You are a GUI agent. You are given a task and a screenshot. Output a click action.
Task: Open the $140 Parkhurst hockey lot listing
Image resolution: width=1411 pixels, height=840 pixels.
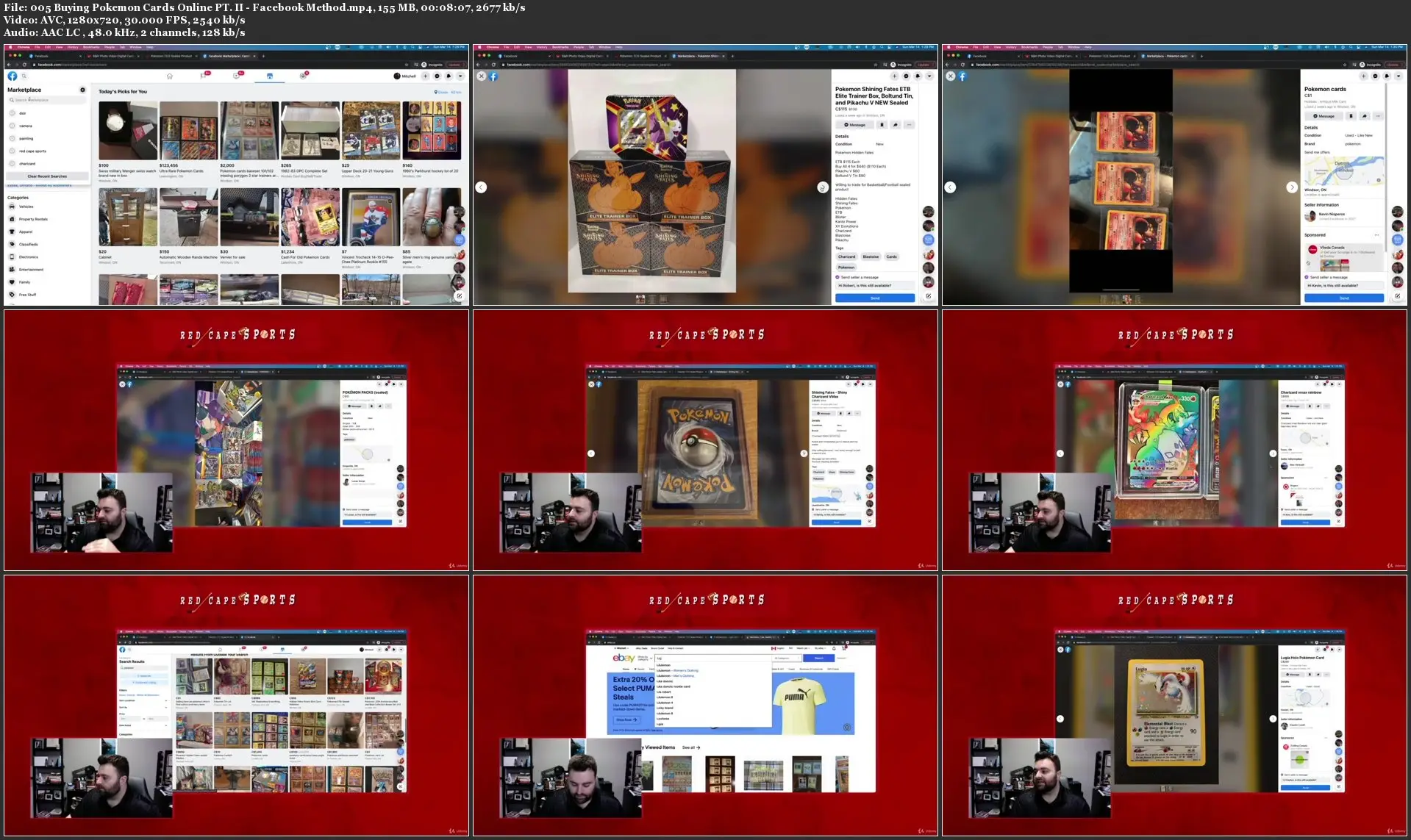click(432, 131)
